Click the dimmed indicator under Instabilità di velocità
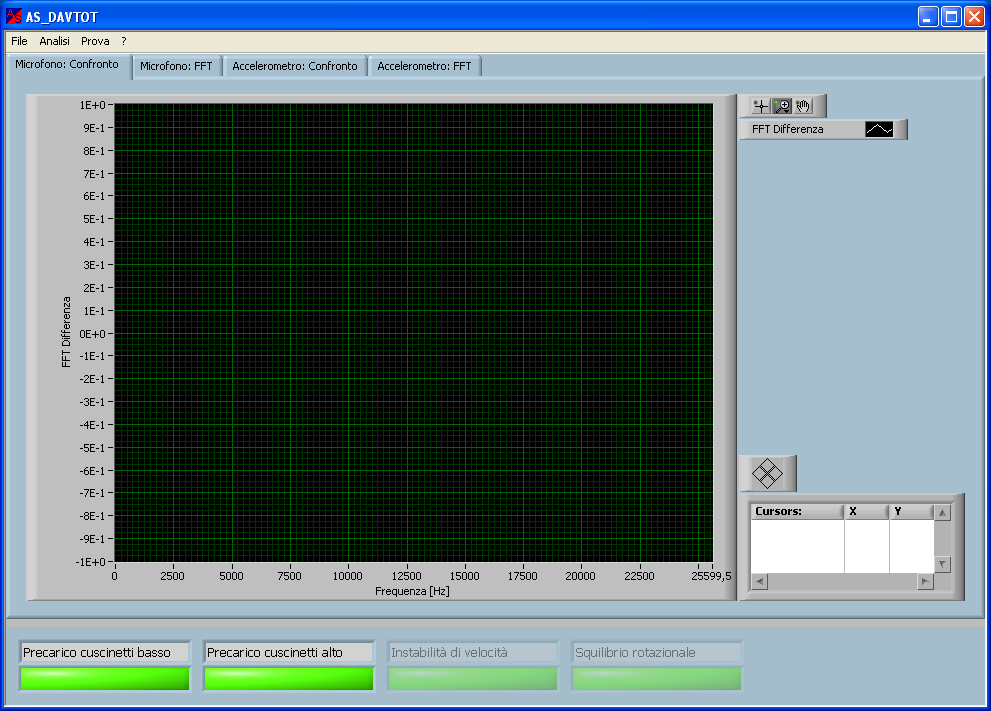The height and width of the screenshot is (711, 991). point(473,679)
